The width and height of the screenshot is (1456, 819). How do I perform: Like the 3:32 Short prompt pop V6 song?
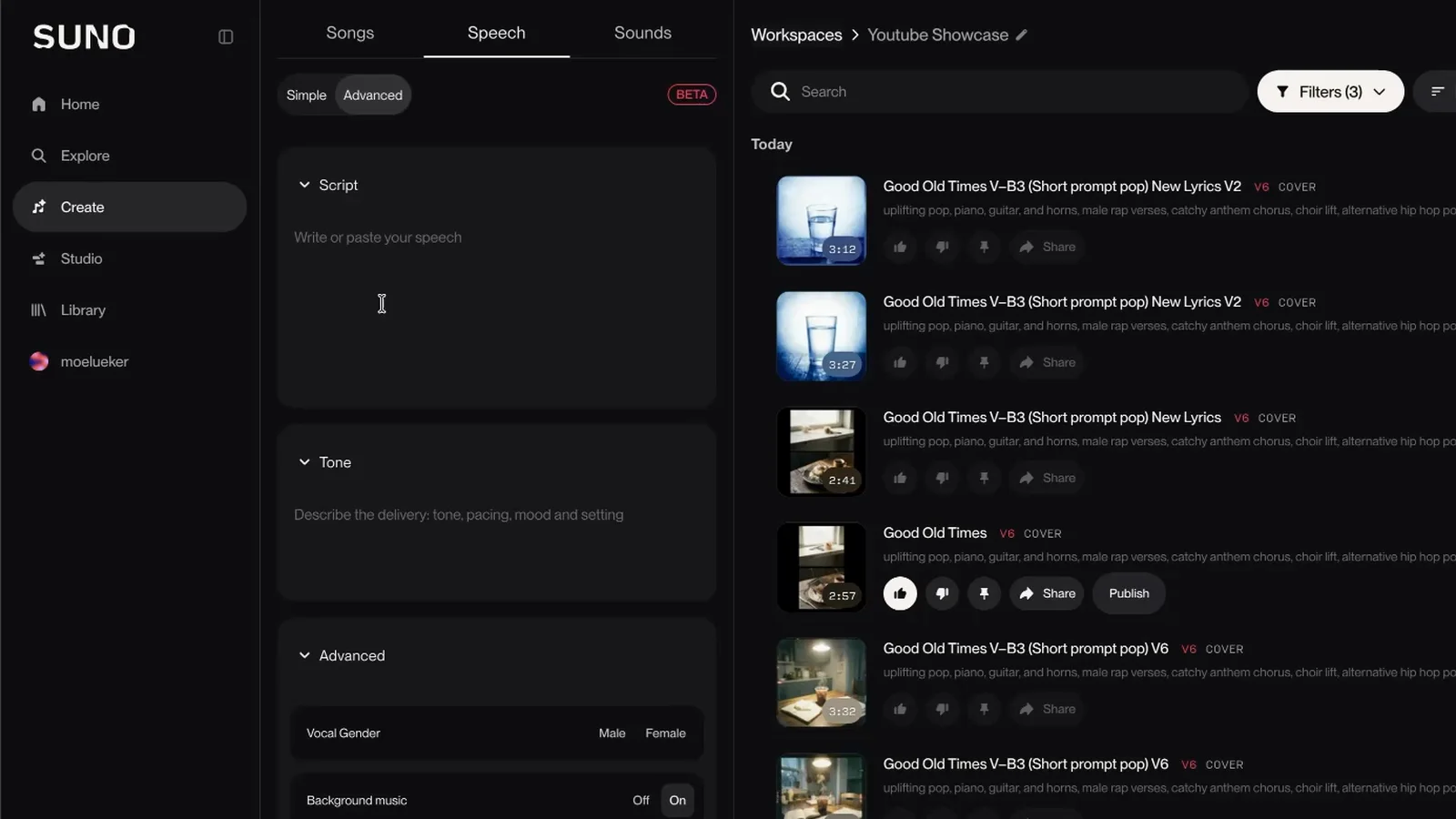pyautogui.click(x=900, y=710)
